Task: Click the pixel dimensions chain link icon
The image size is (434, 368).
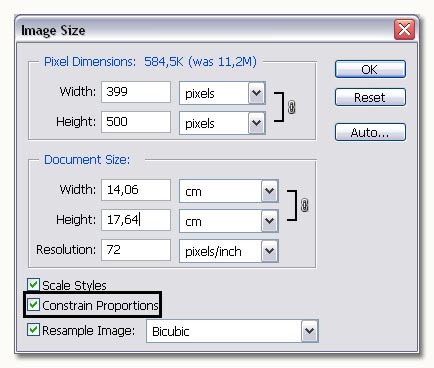Action: click(291, 107)
